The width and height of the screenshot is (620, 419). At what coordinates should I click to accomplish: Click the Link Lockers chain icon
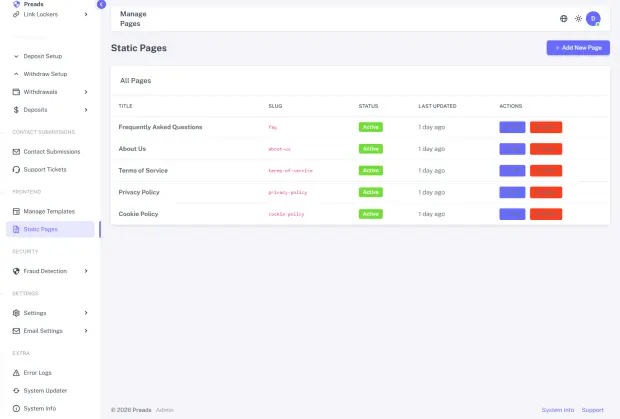tap(16, 15)
